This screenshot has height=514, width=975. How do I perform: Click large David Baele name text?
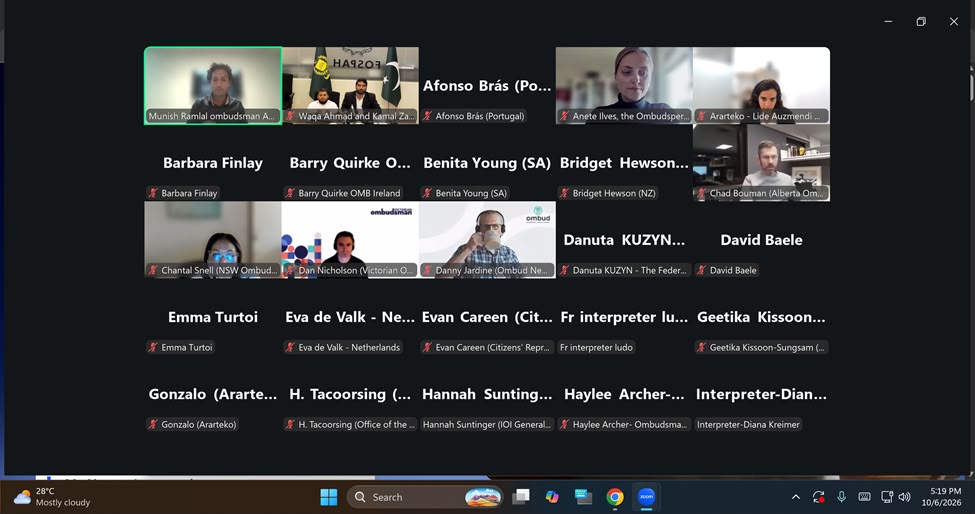(761, 240)
